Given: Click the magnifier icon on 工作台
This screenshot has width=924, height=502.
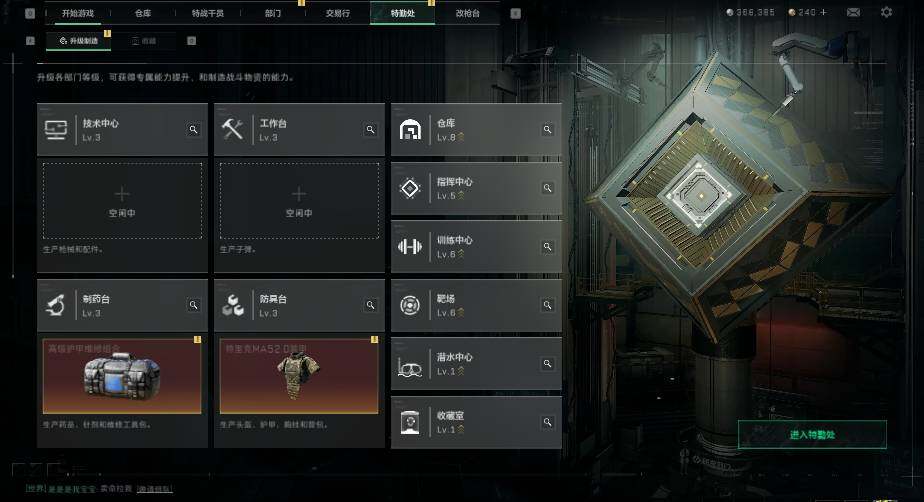Looking at the screenshot, I should [x=370, y=130].
